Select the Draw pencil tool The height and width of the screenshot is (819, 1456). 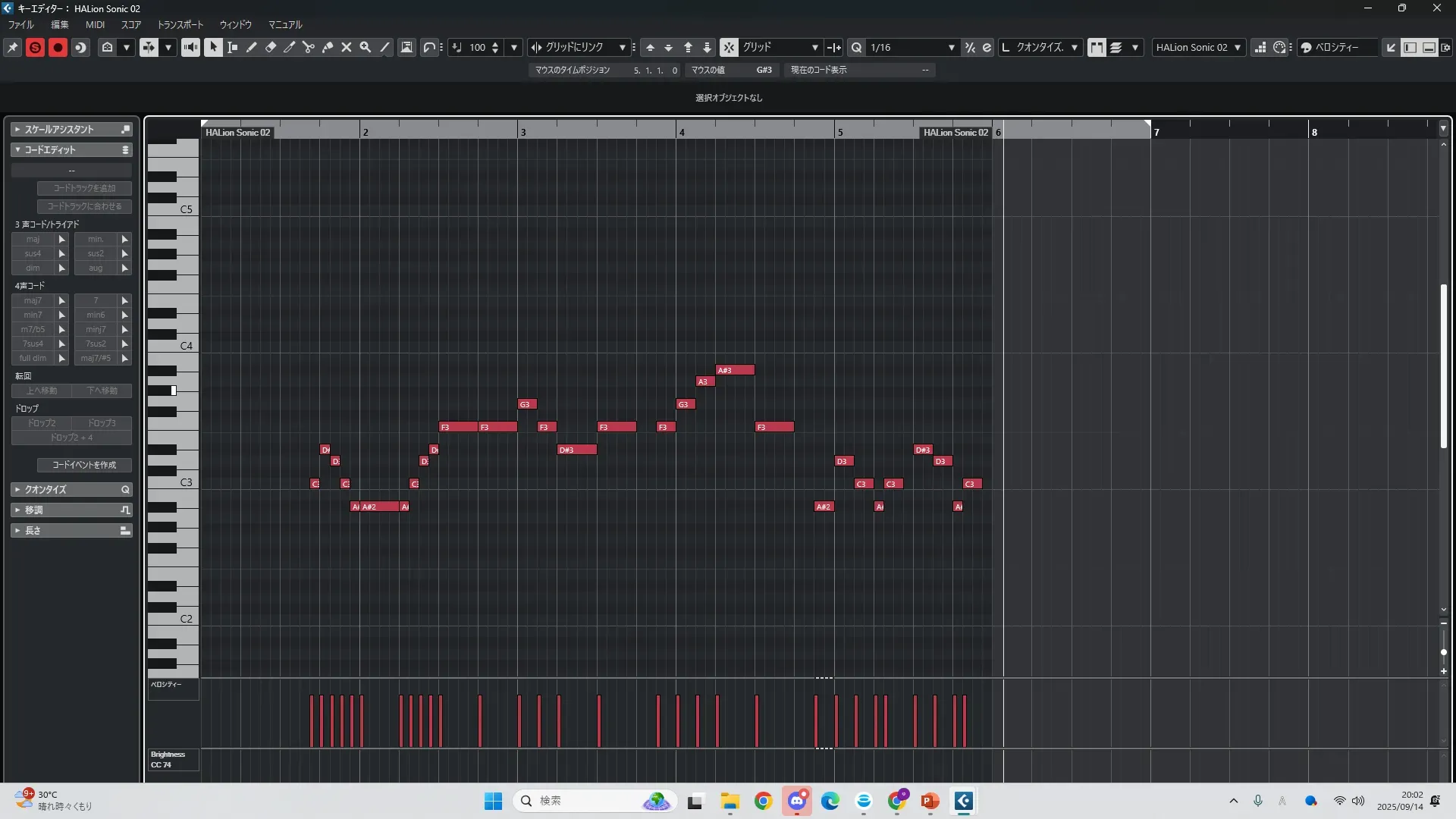tap(252, 48)
